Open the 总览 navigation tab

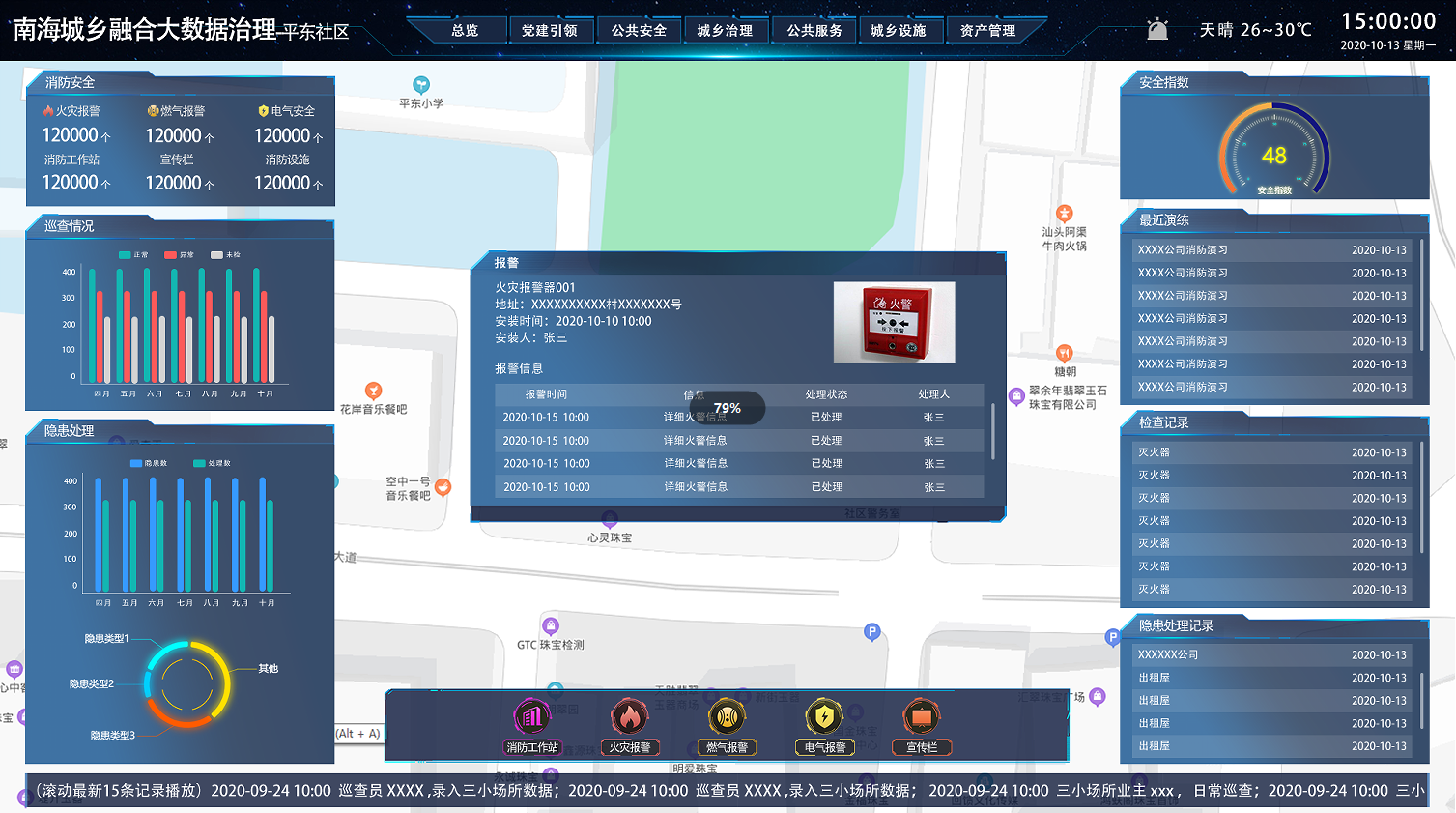point(465,31)
